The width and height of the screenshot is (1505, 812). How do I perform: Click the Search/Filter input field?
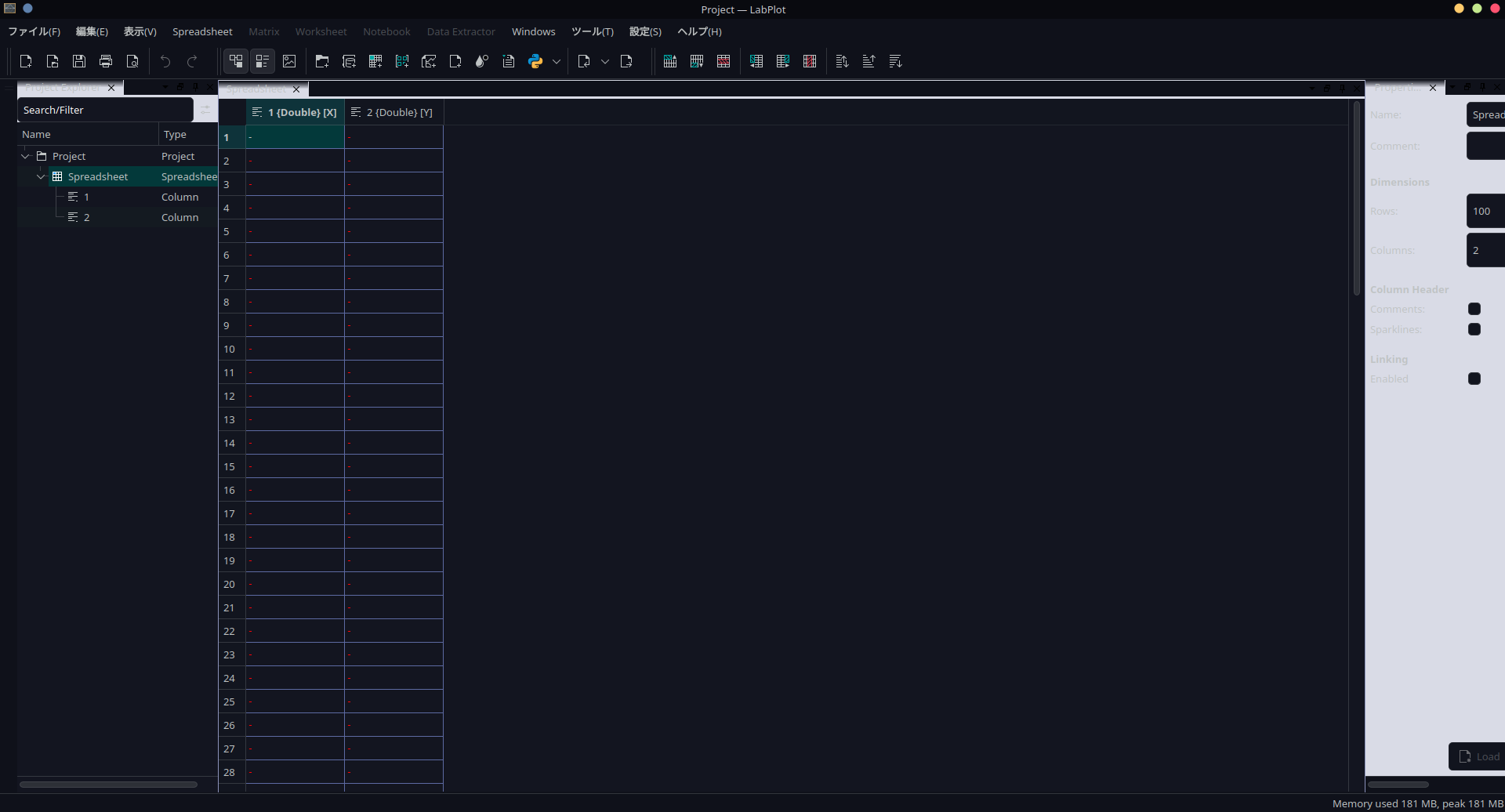coord(105,110)
